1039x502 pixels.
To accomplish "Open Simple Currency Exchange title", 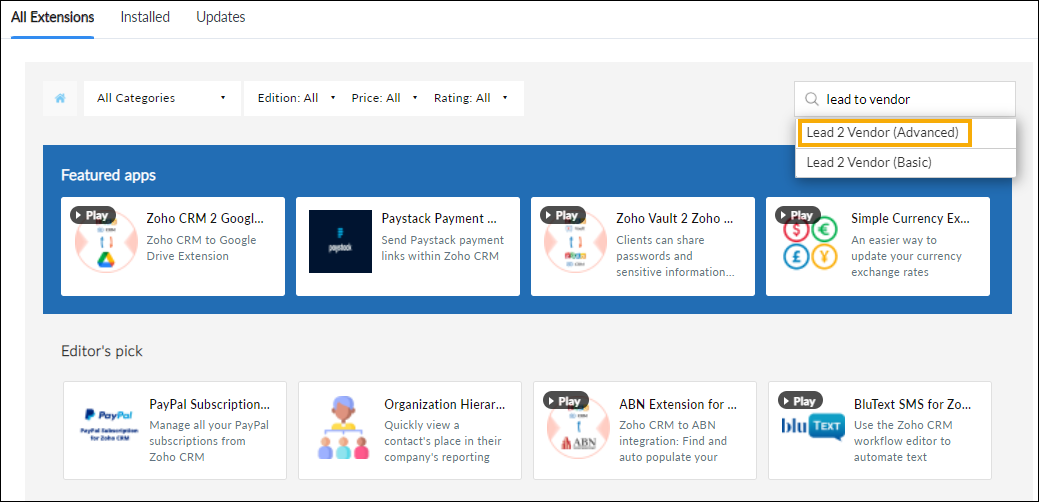I will click(910, 219).
